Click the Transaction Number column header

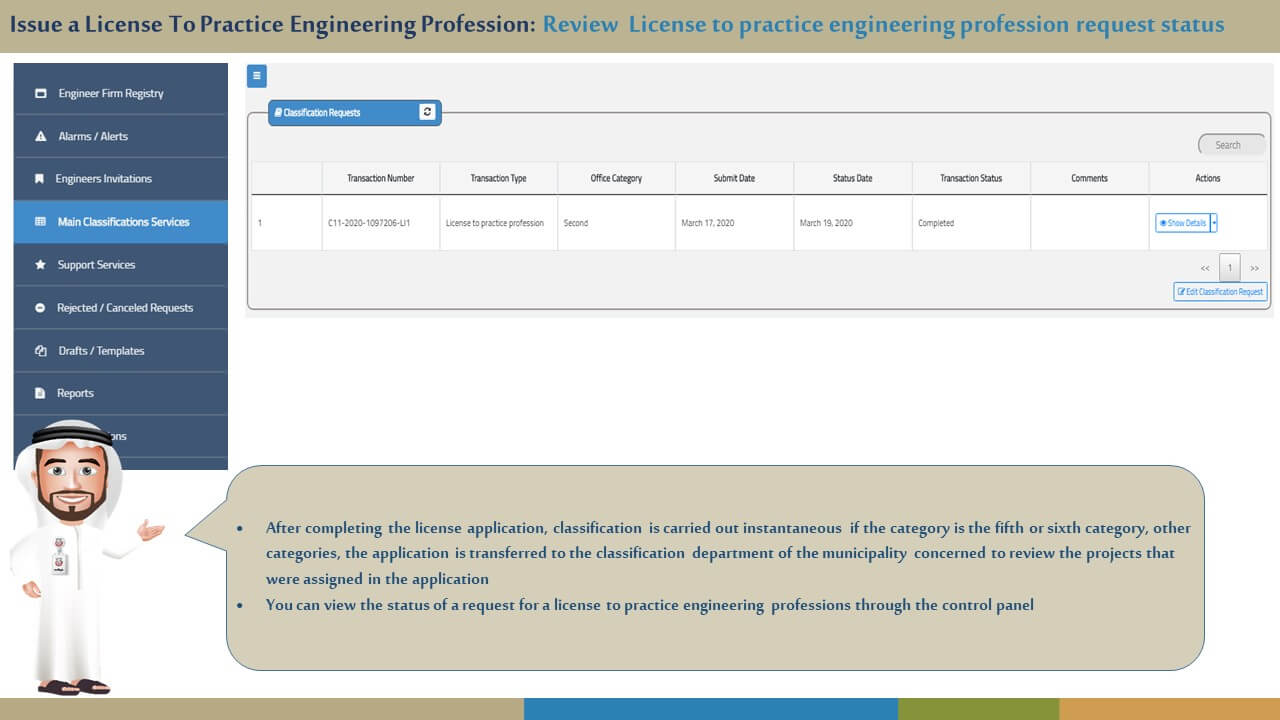pyautogui.click(x=380, y=178)
